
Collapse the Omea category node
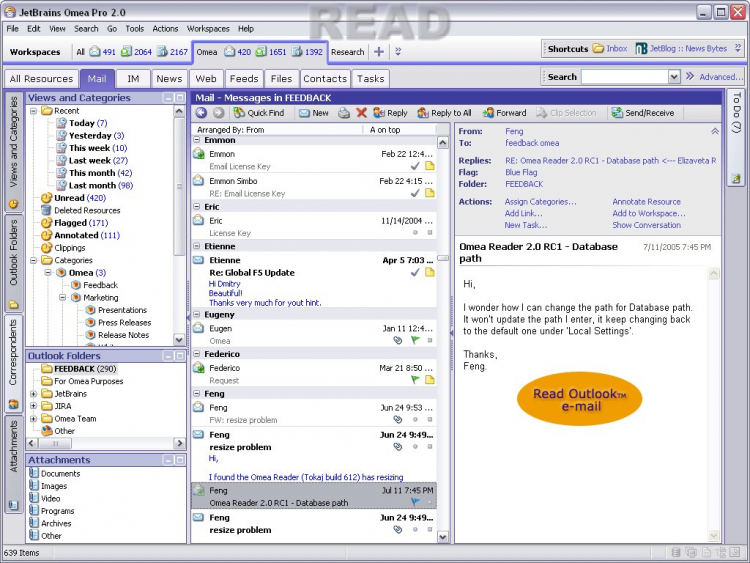48,273
